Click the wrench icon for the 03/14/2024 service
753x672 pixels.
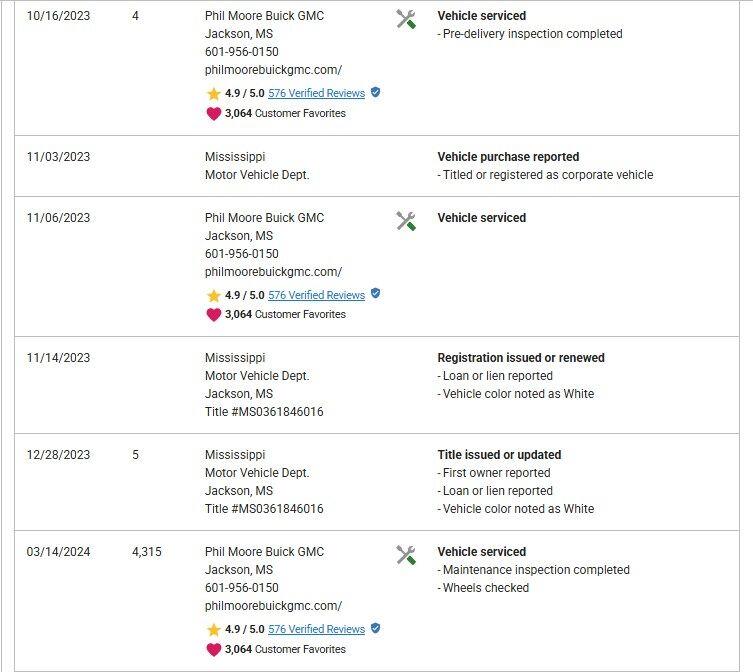point(406,555)
